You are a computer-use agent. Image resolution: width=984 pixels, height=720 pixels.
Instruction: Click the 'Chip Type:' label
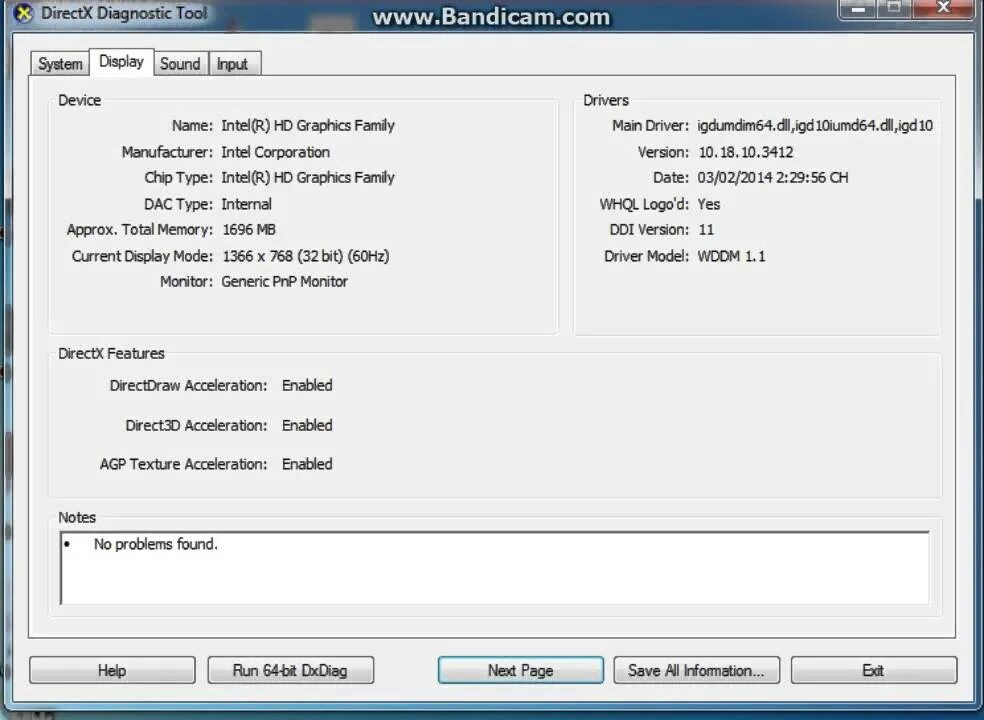179,178
